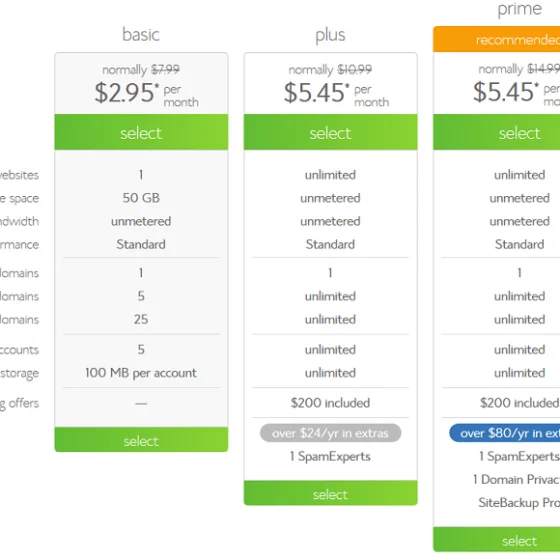Click the prime plan heading
The width and height of the screenshot is (560, 560).
pos(520,9)
